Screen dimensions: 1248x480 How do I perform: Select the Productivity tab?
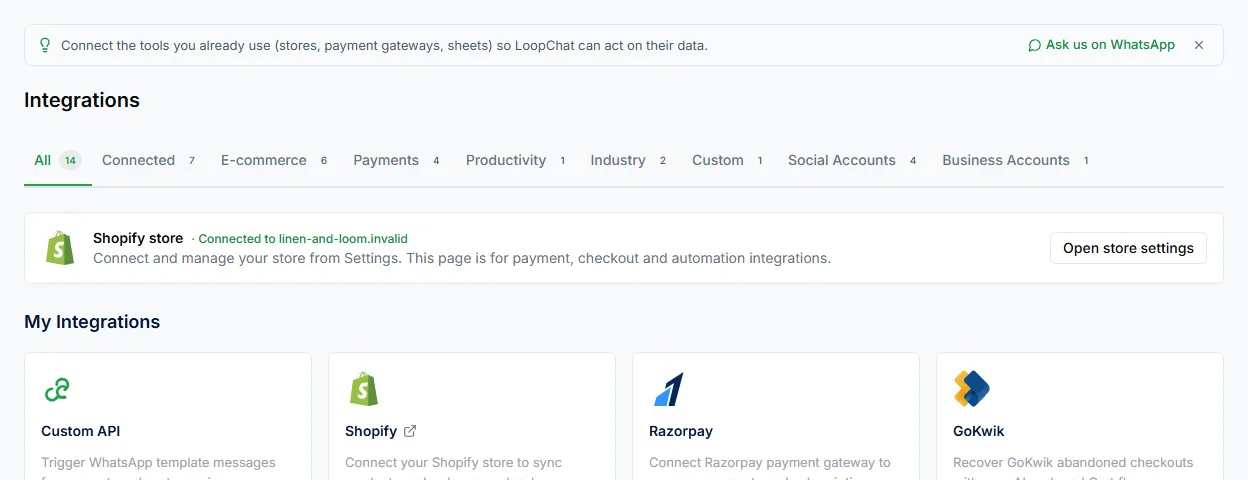[x=516, y=160]
